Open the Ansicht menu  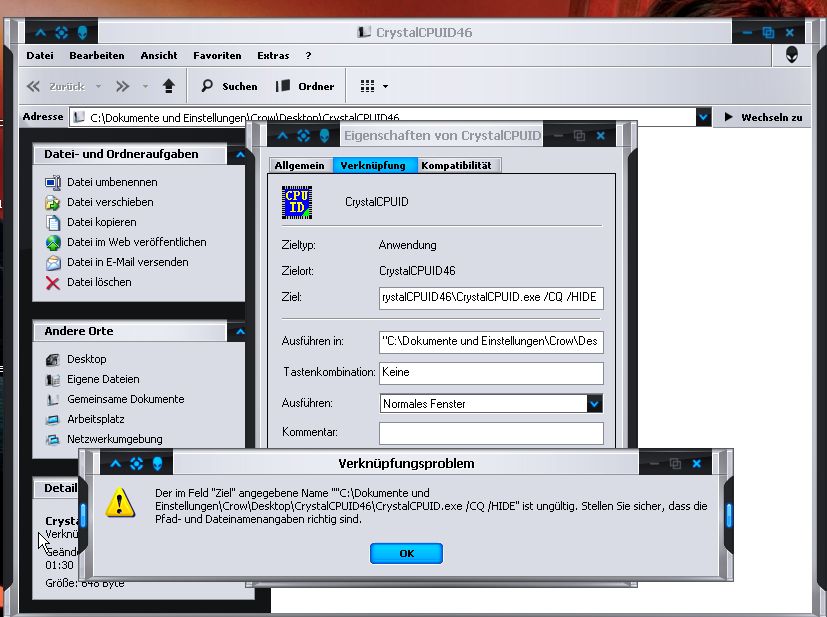click(x=159, y=55)
